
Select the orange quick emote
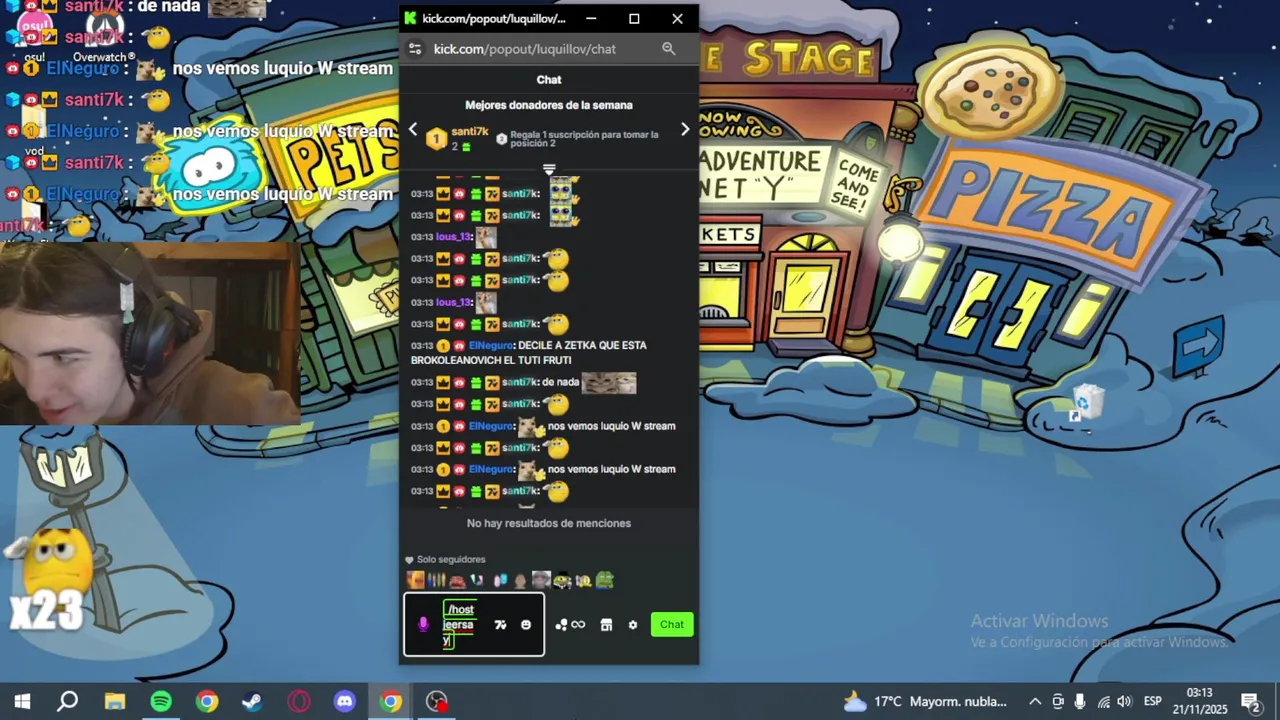[415, 580]
